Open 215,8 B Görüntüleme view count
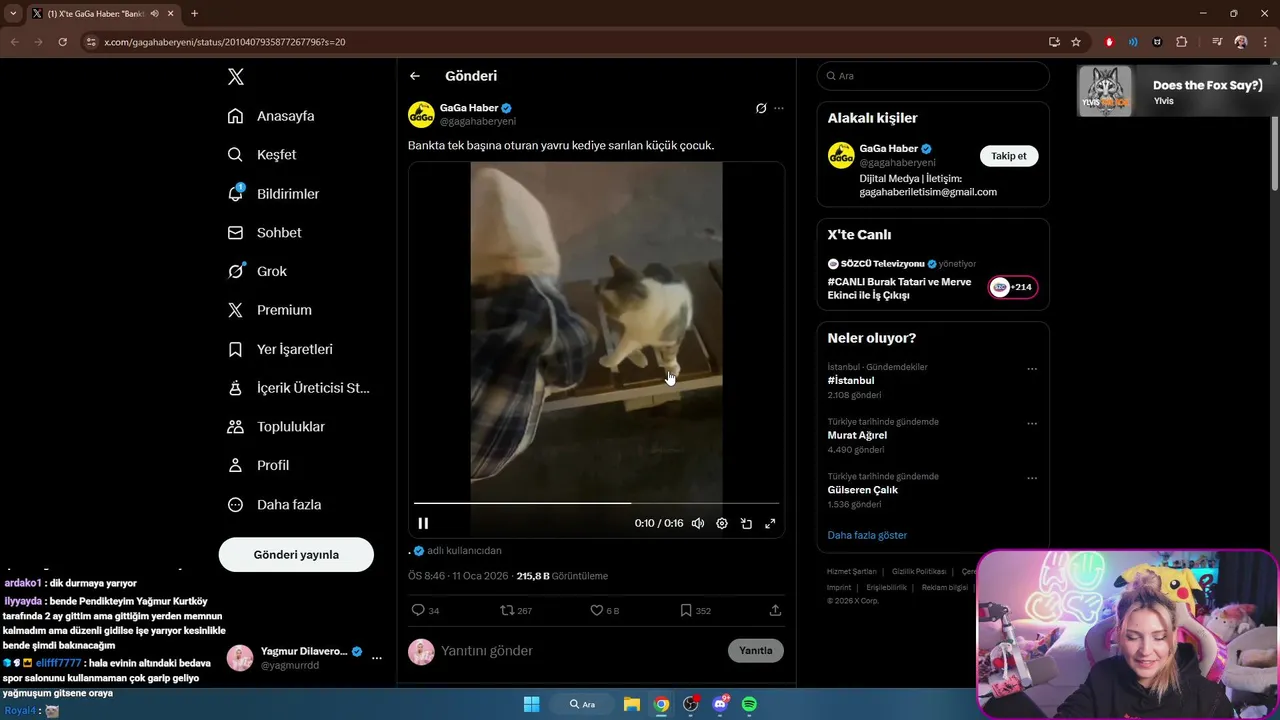1280x720 pixels. (562, 576)
